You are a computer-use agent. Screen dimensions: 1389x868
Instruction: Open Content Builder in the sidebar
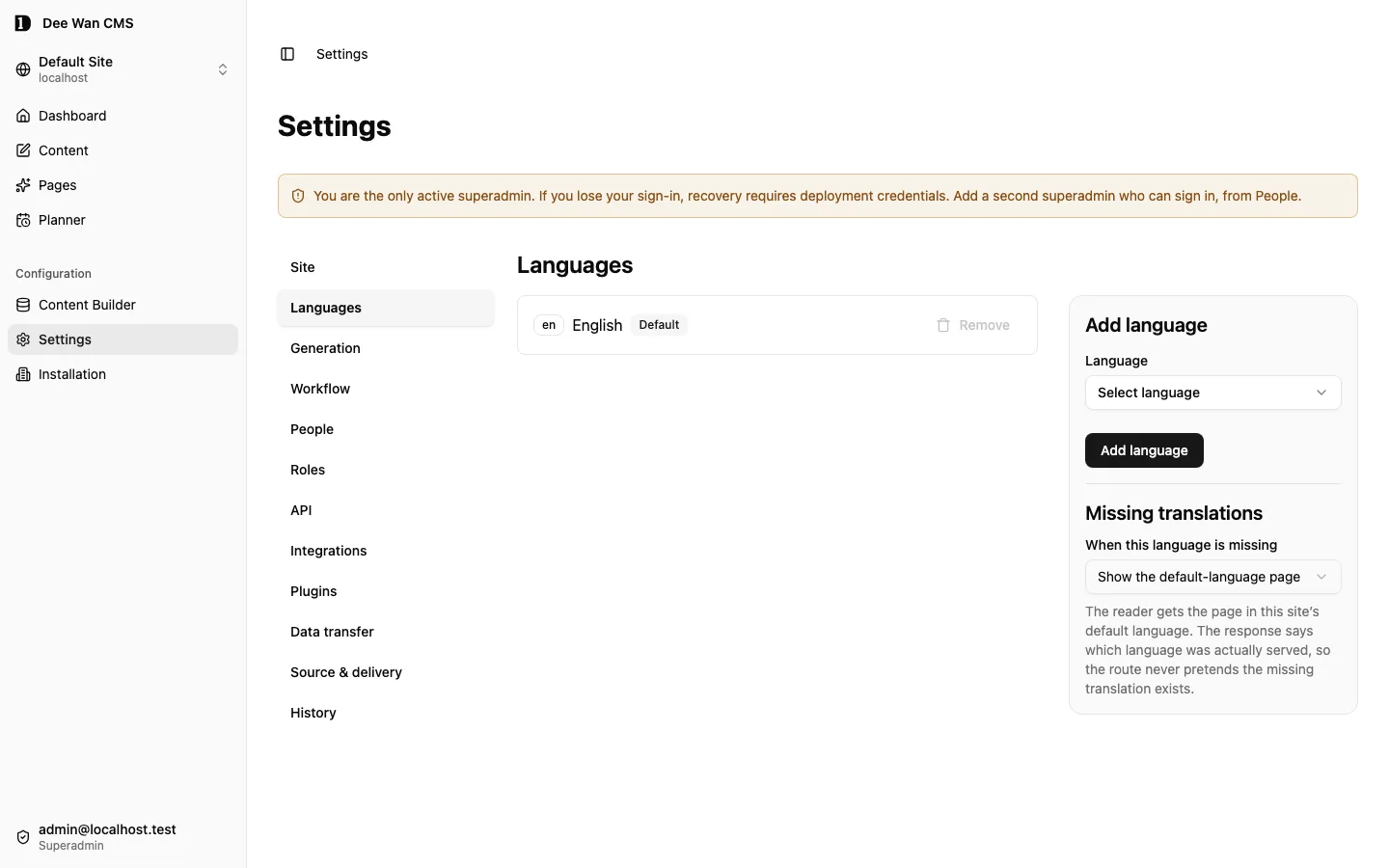(x=123, y=305)
